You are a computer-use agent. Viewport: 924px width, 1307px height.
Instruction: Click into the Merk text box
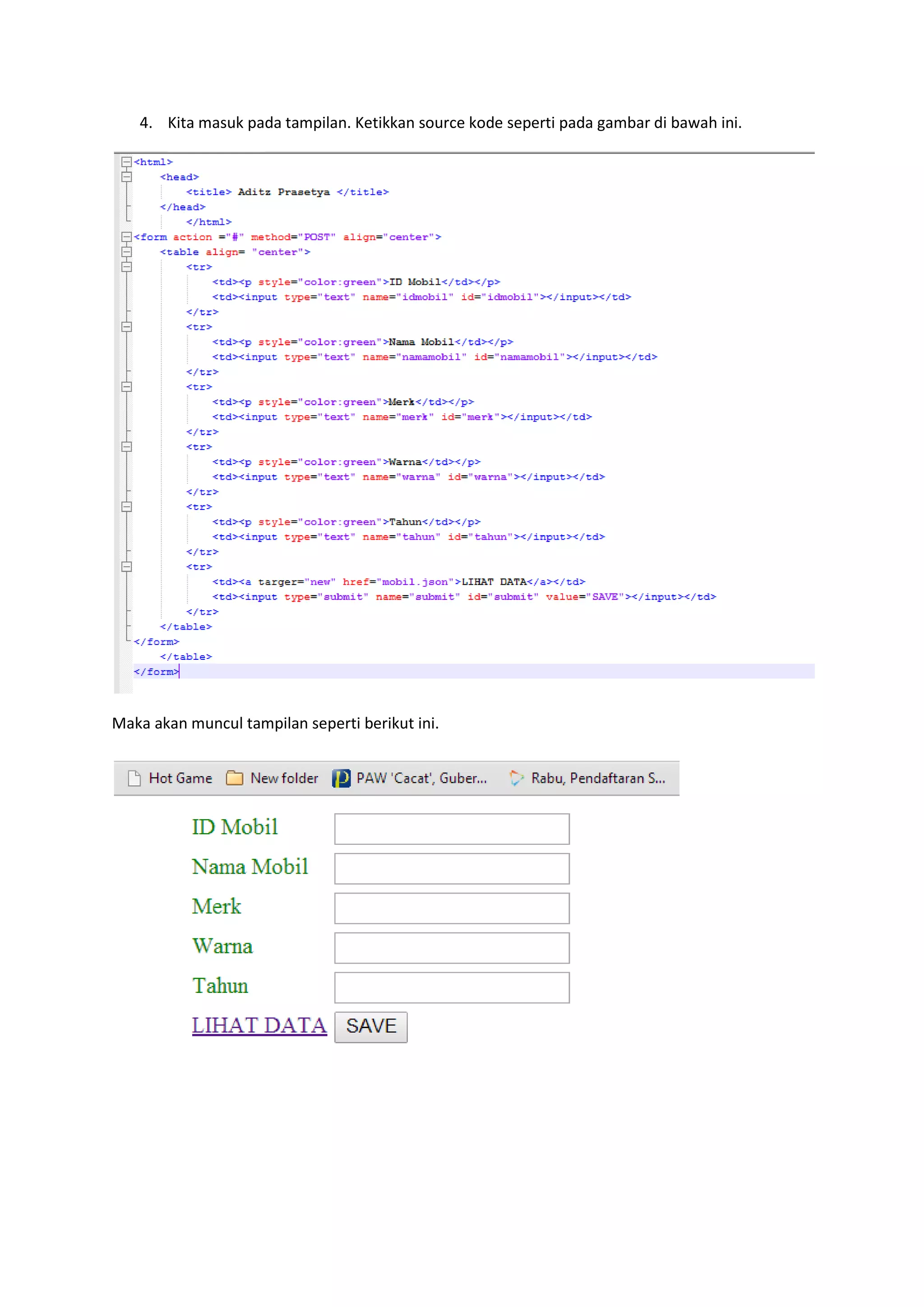pyautogui.click(x=452, y=908)
